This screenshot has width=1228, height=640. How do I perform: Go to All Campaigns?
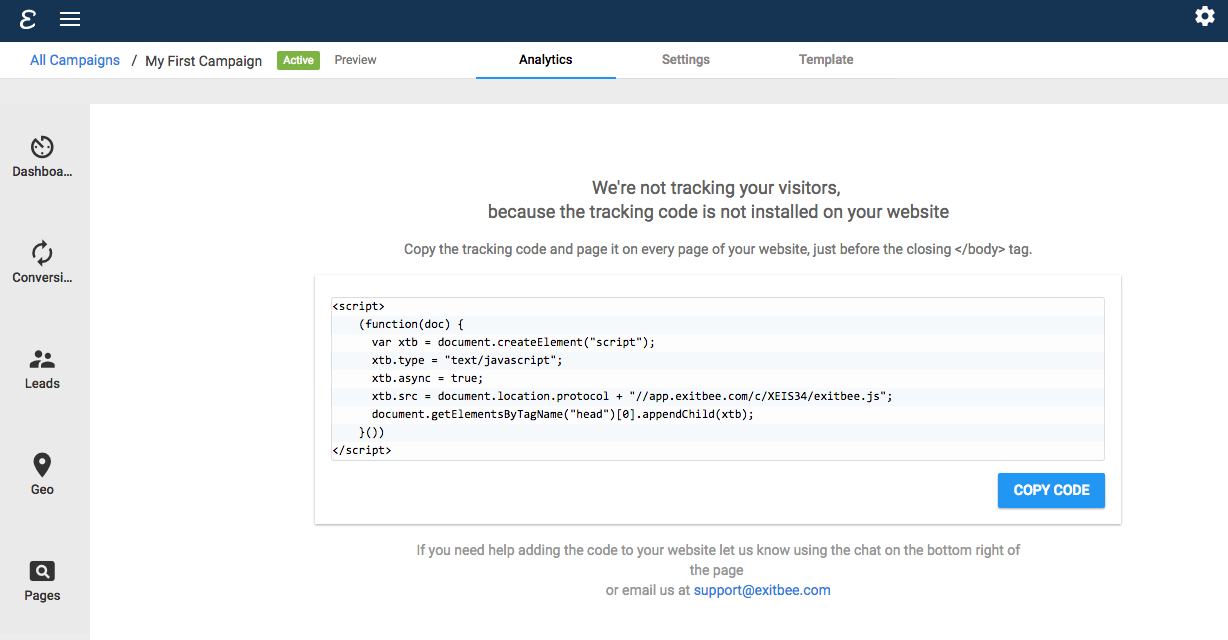tap(75, 60)
